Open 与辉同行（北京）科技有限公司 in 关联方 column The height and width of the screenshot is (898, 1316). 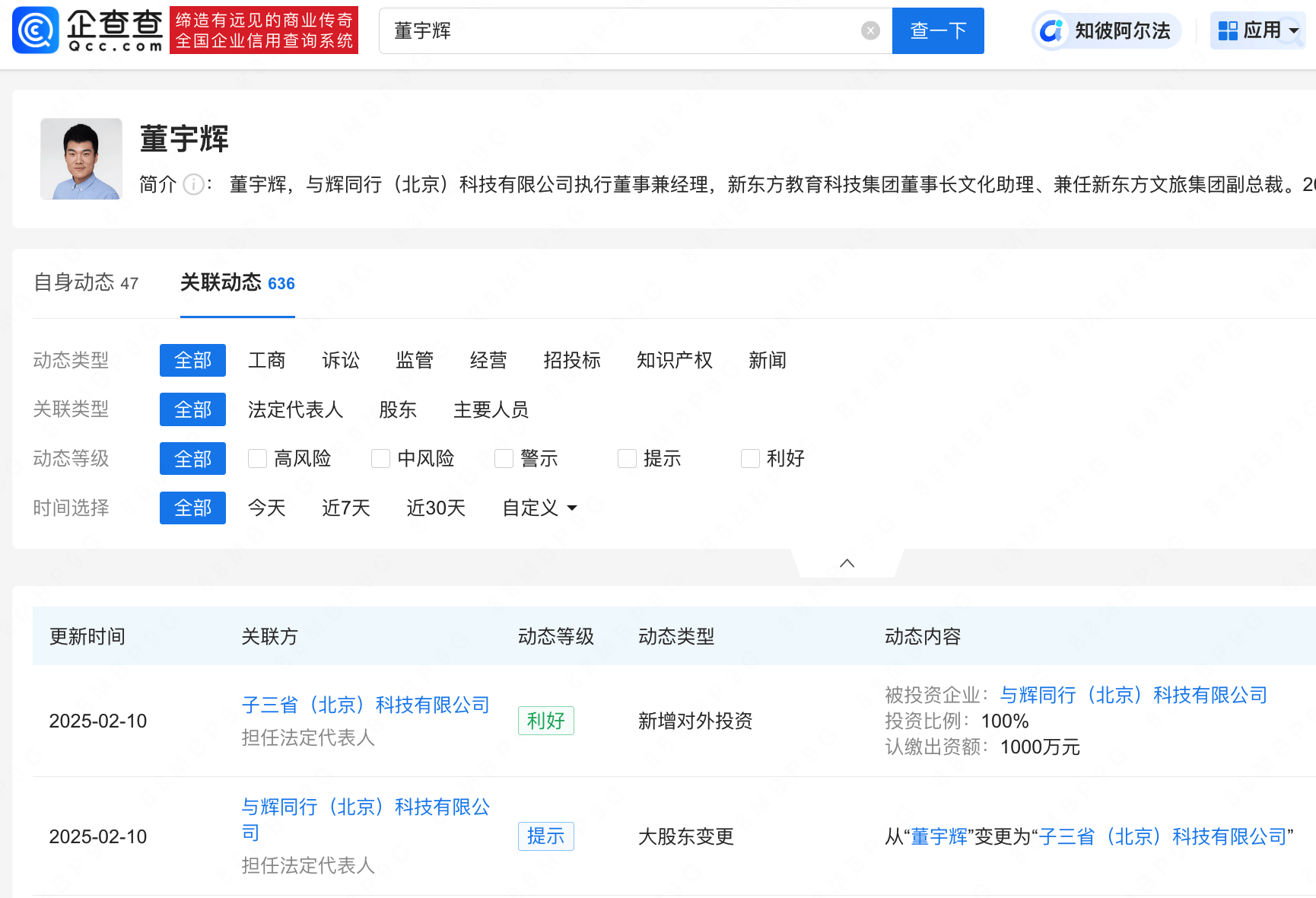click(366, 820)
